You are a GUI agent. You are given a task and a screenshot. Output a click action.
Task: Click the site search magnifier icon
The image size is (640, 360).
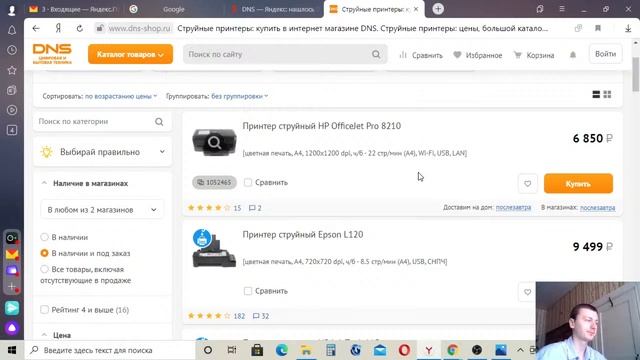coord(376,54)
